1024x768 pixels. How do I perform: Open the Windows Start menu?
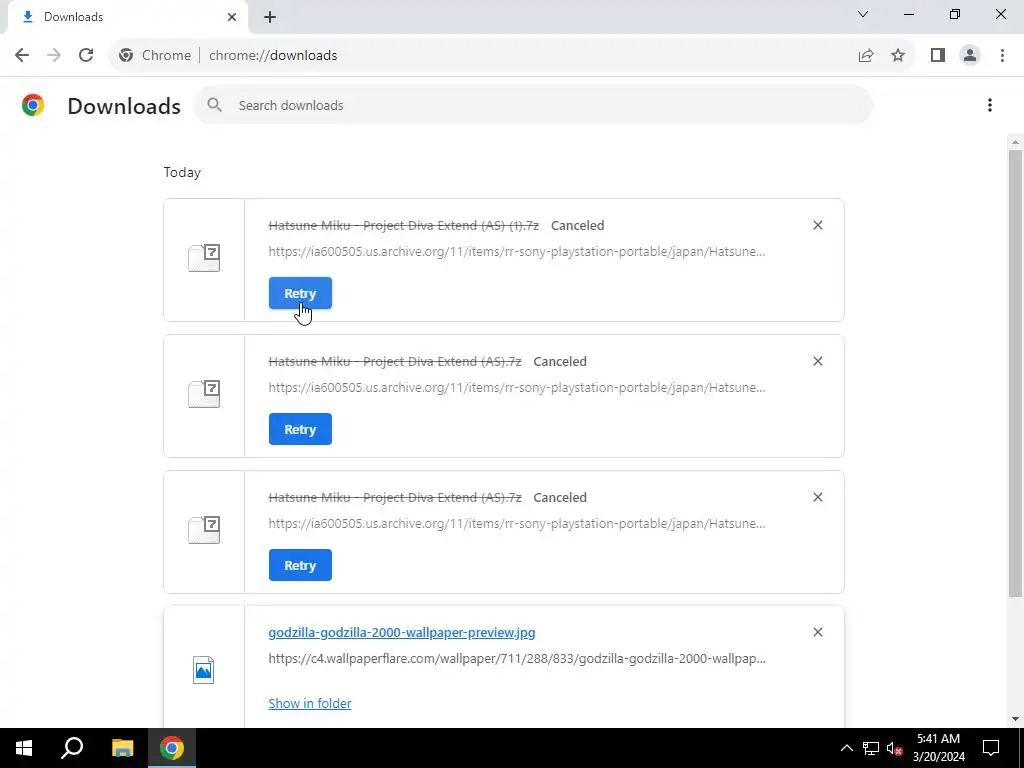click(24, 748)
